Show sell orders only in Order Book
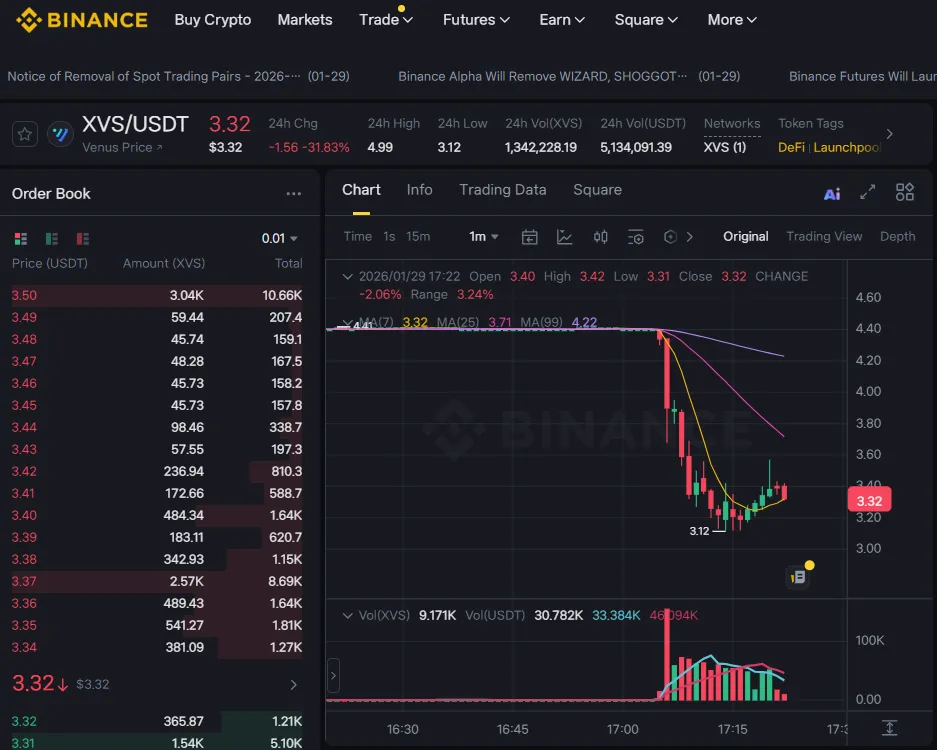The image size is (937, 750). [x=83, y=239]
